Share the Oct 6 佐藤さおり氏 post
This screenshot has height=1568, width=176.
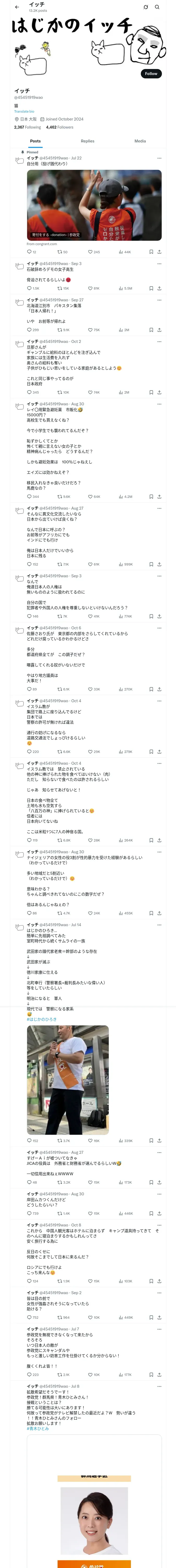160,689
